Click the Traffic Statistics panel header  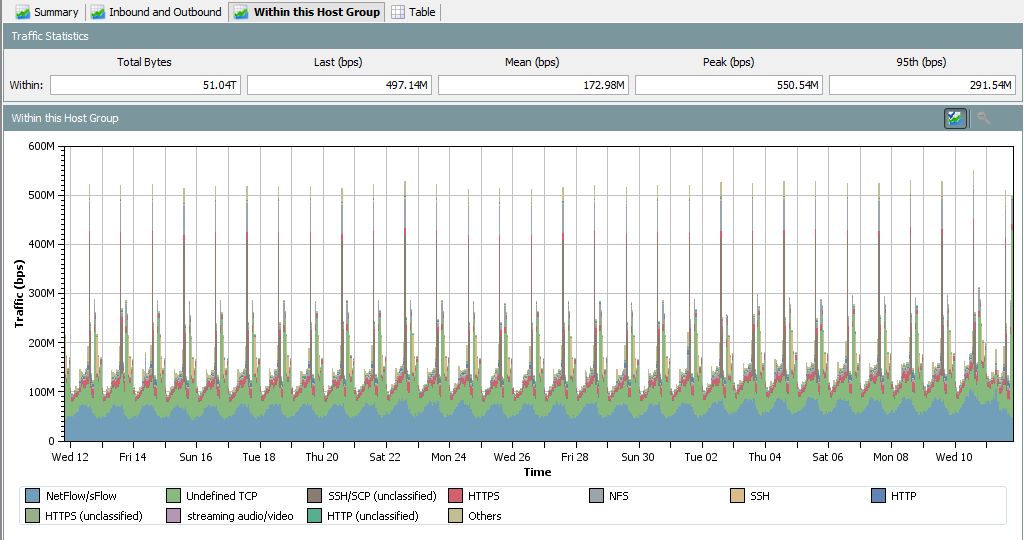tap(511, 36)
